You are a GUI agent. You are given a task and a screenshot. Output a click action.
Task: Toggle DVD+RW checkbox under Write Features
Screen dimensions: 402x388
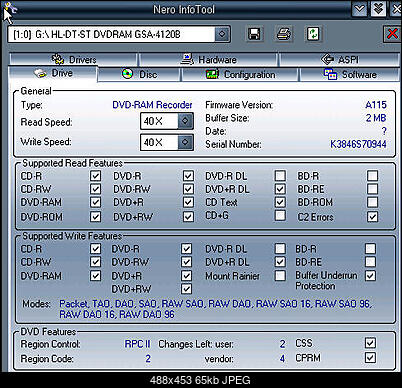186,289
